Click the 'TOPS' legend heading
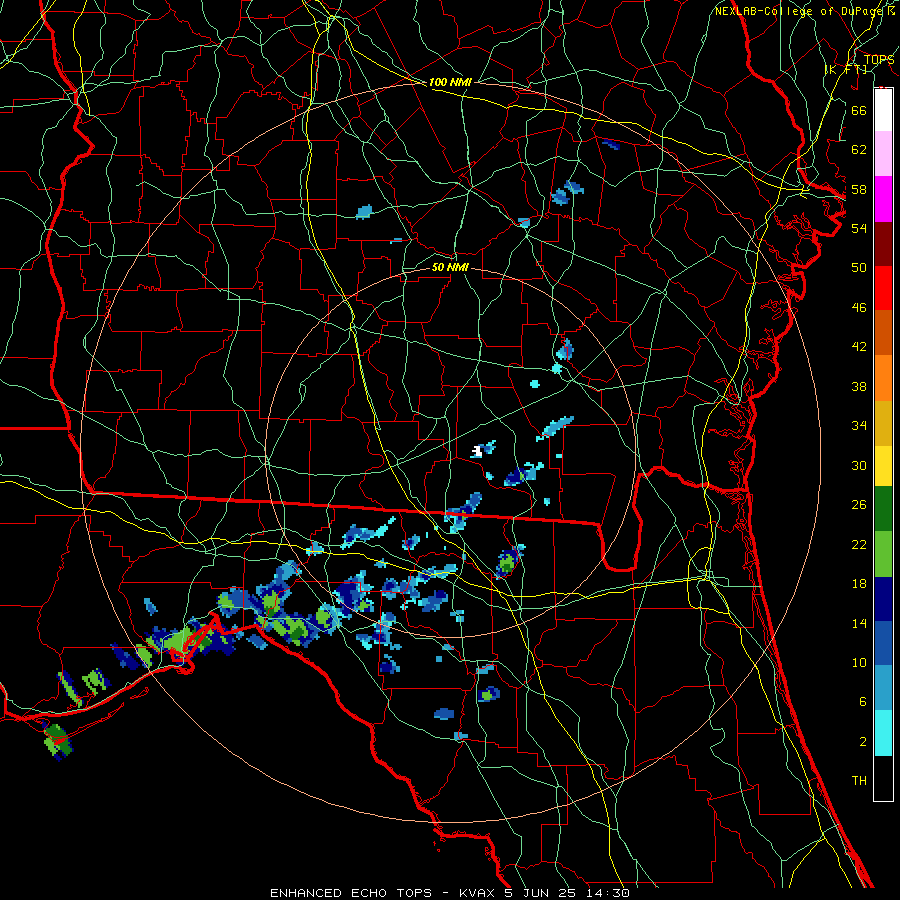The width and height of the screenshot is (900, 900). [x=879, y=59]
